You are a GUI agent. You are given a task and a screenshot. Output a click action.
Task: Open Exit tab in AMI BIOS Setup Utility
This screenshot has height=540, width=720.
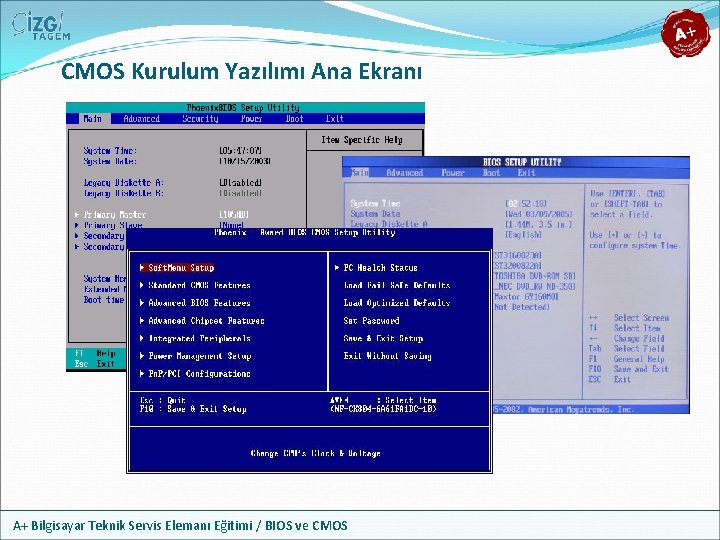(x=526, y=173)
